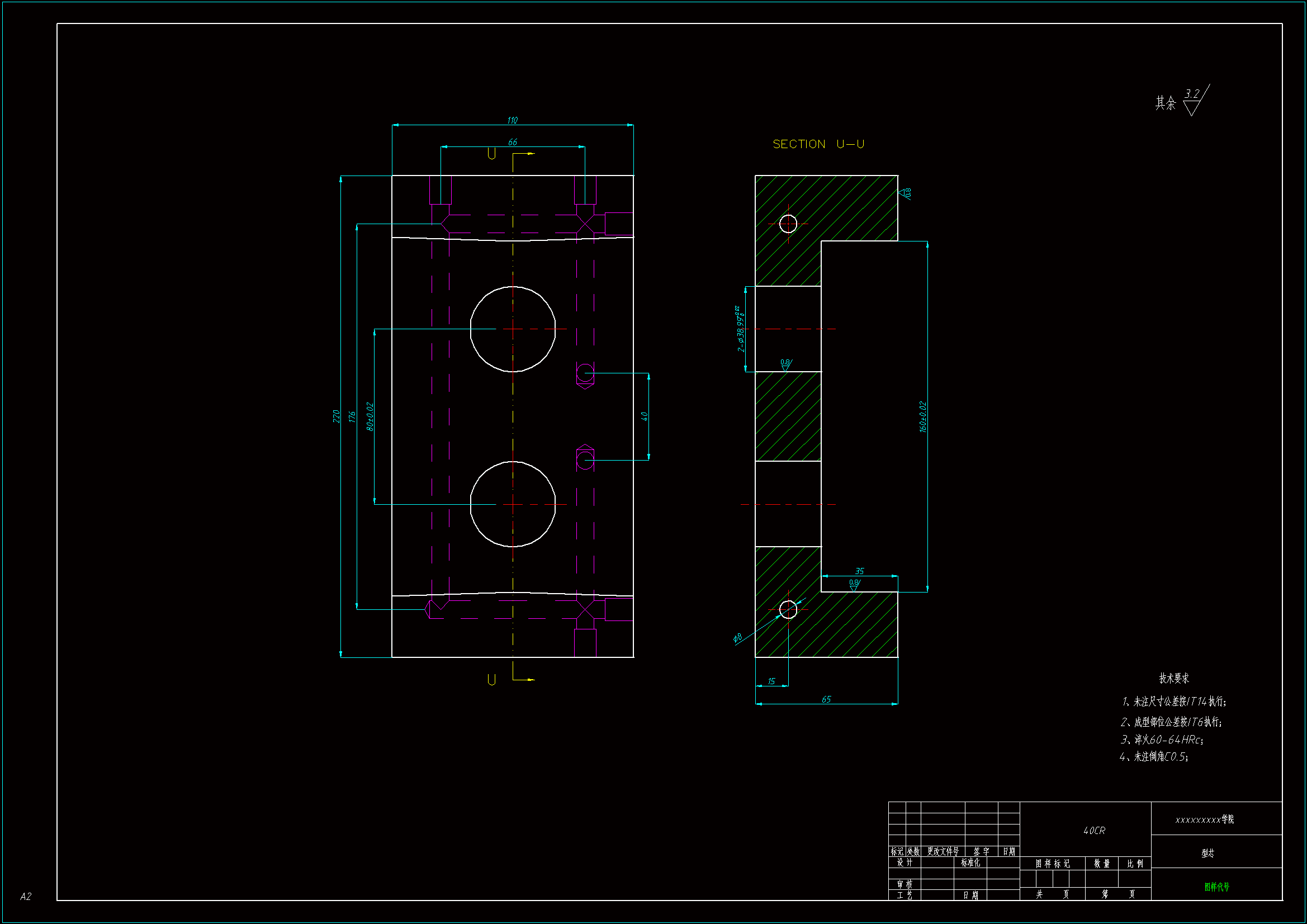Click the 35 dimension in section view
This screenshot has height=924, width=1307.
pos(860,571)
